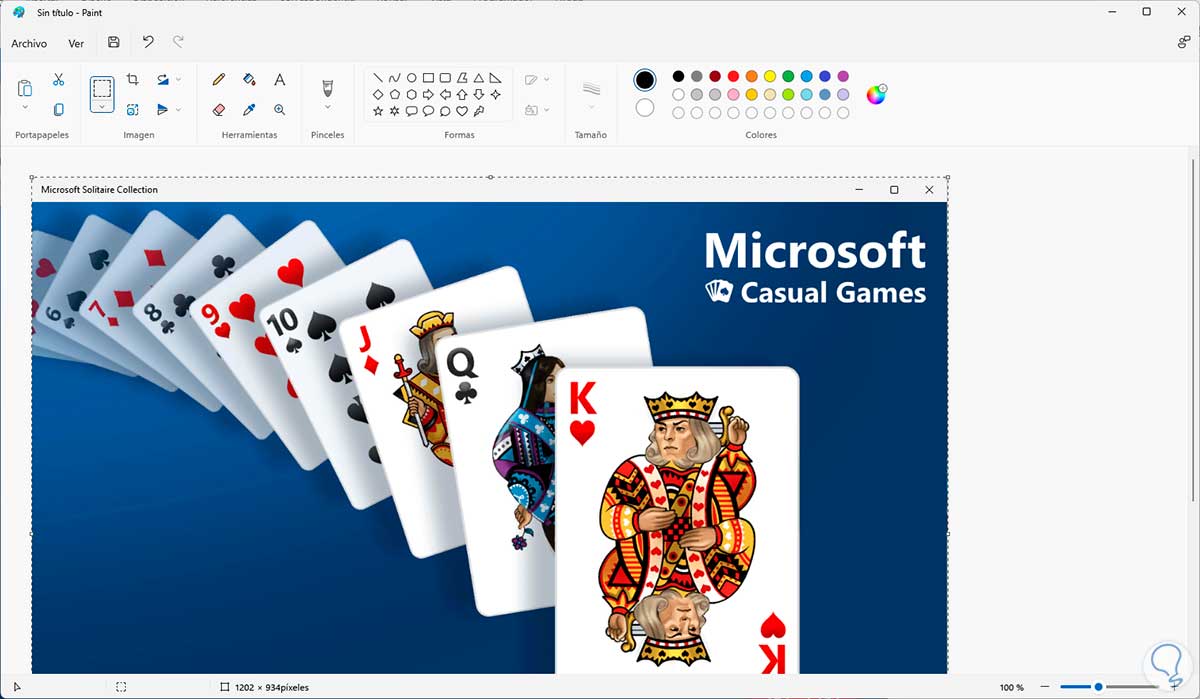This screenshot has width=1200, height=699.
Task: Click the zoom in plus button
Action: tap(1173, 687)
